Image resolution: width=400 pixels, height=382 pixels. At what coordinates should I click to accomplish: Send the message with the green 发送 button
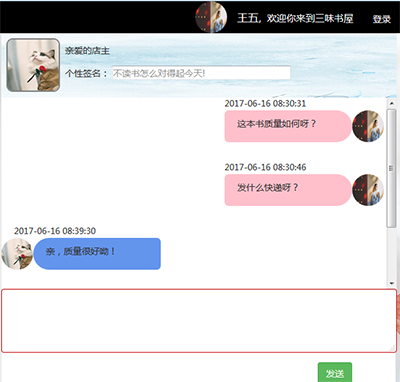click(335, 373)
